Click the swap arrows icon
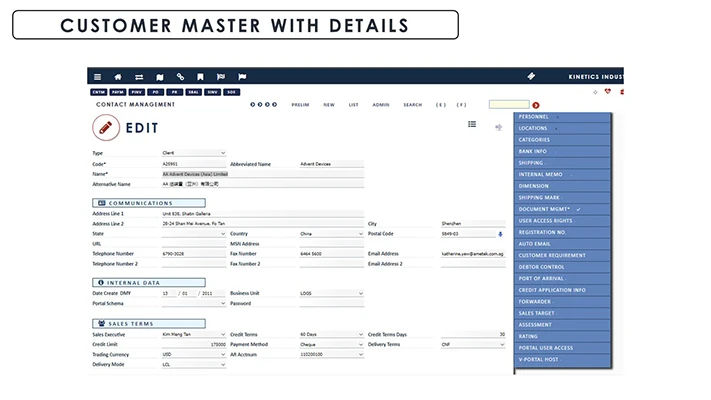This screenshot has height=400, width=711. [139, 77]
